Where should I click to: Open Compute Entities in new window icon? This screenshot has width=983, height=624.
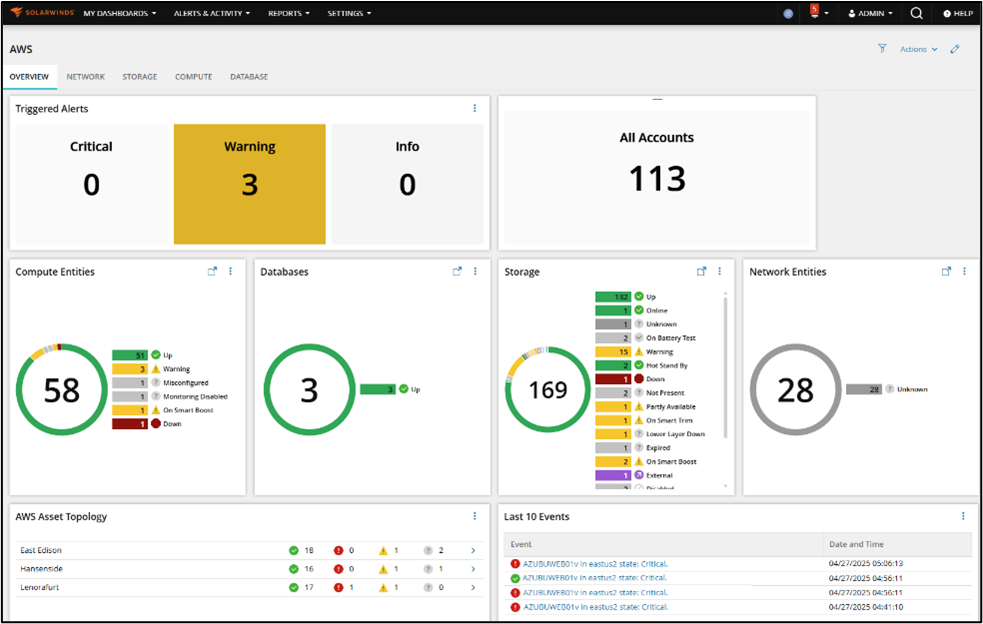click(213, 272)
